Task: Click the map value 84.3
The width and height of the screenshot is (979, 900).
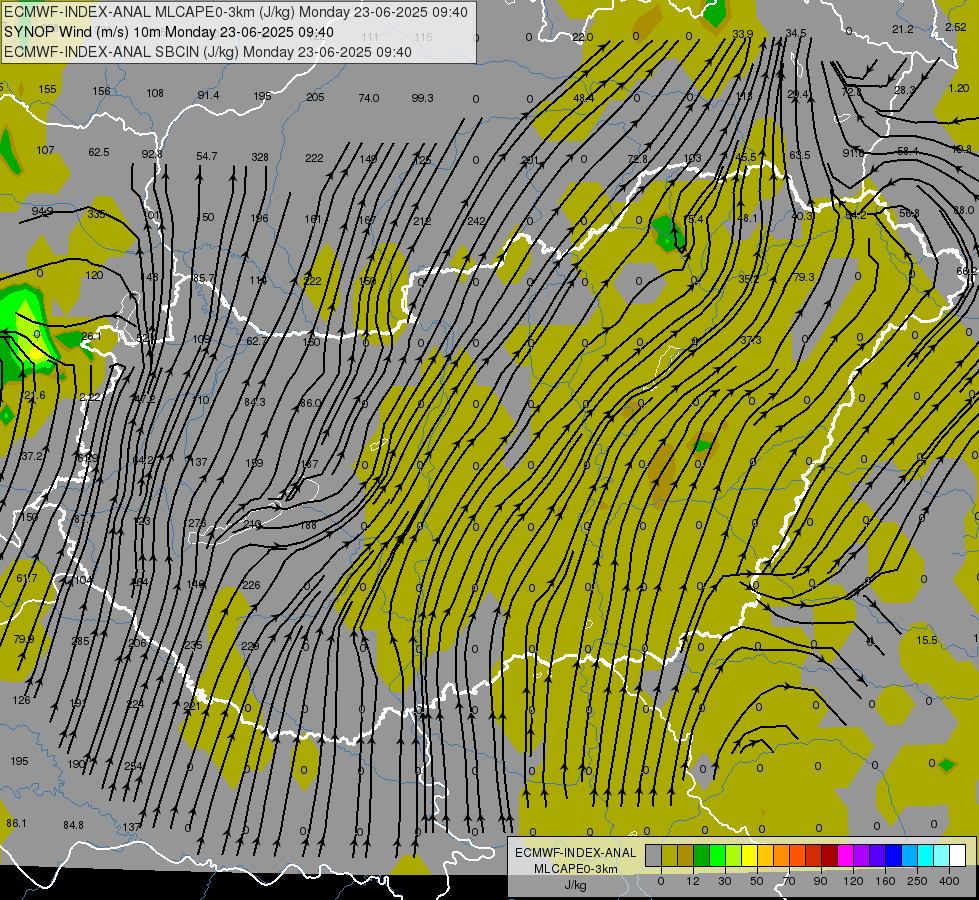Action: [x=255, y=402]
